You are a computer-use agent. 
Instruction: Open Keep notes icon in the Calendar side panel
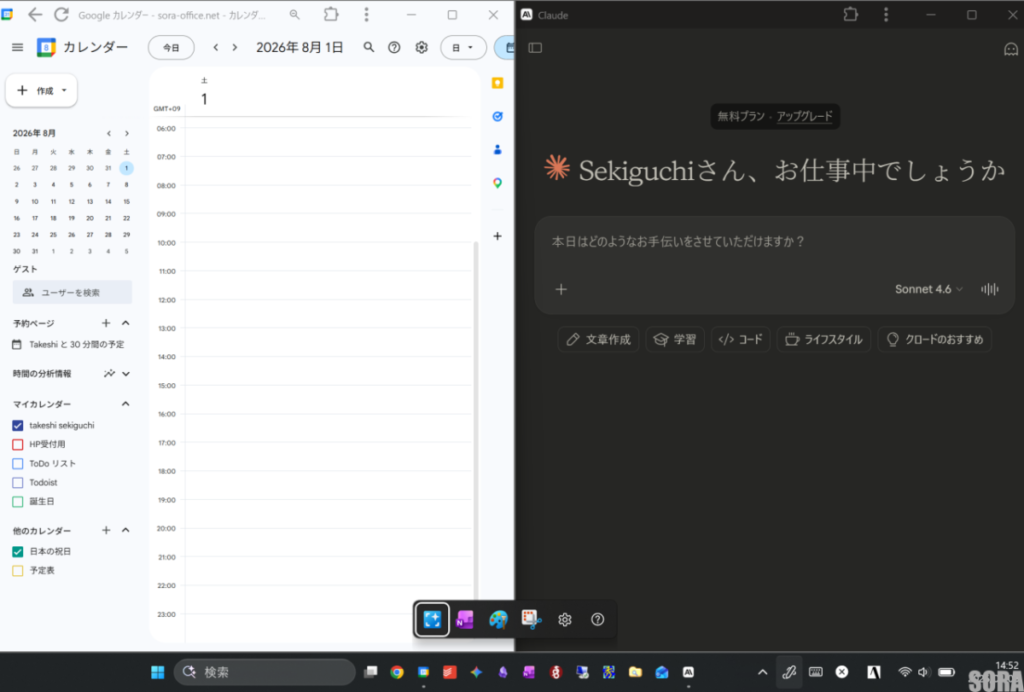pos(497,84)
